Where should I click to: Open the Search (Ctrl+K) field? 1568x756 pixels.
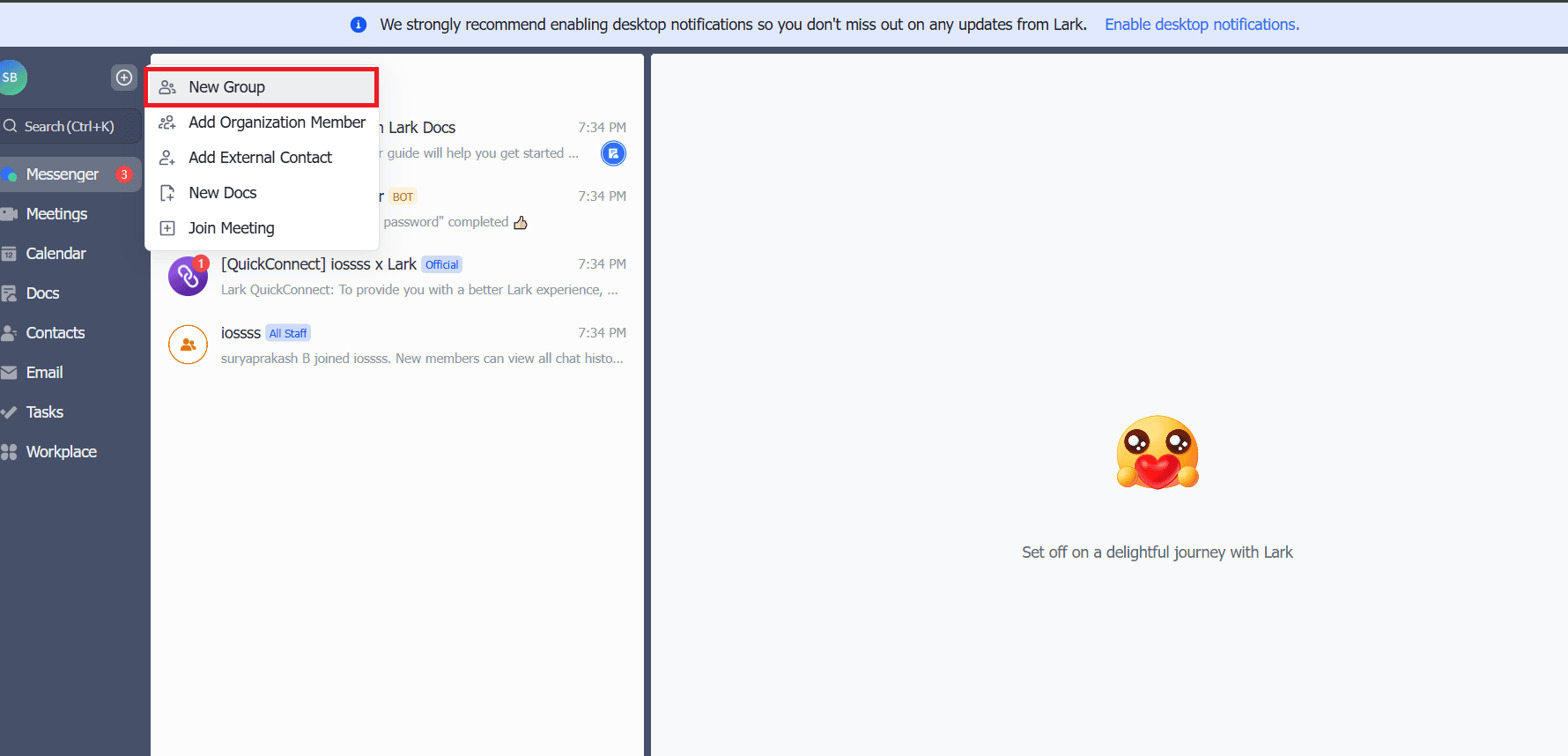click(70, 126)
